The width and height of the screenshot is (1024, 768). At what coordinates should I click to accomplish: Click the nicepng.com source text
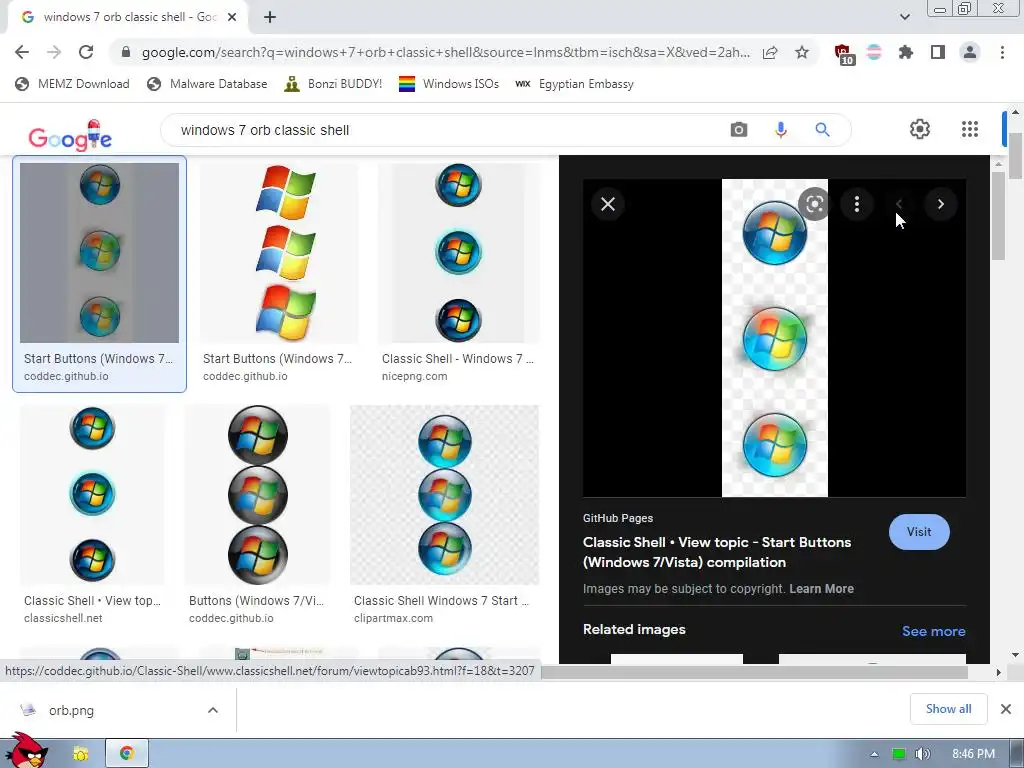[x=414, y=376]
